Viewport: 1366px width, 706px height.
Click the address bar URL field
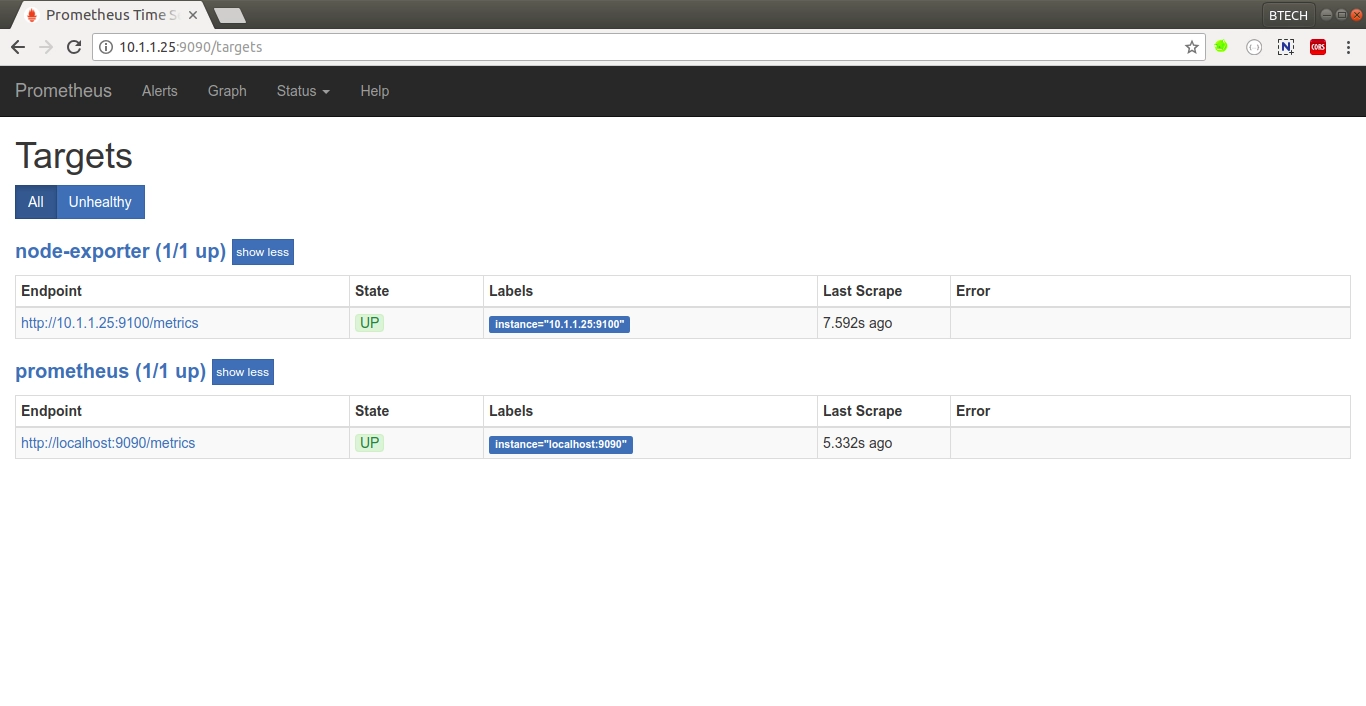[648, 47]
